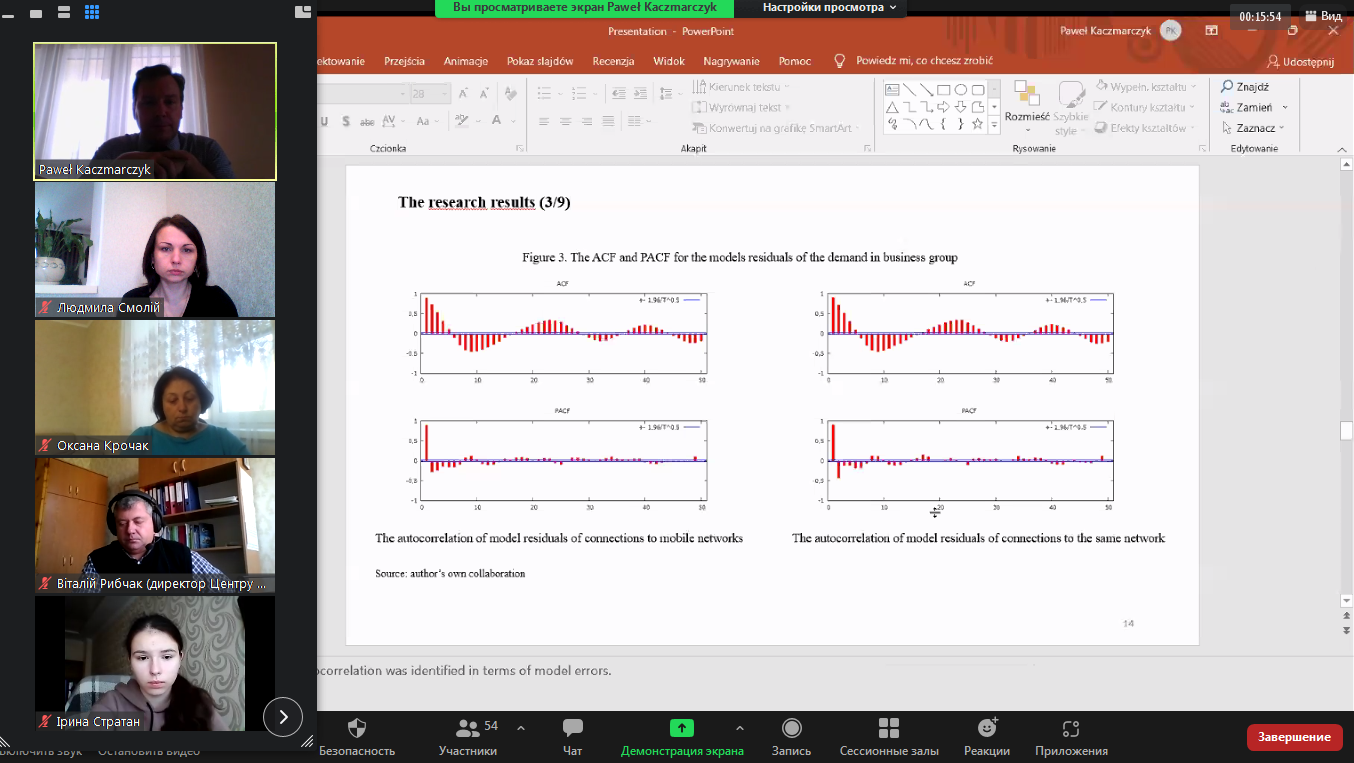Open the Безопасность security shield menu
The height and width of the screenshot is (763, 1354).
click(357, 737)
